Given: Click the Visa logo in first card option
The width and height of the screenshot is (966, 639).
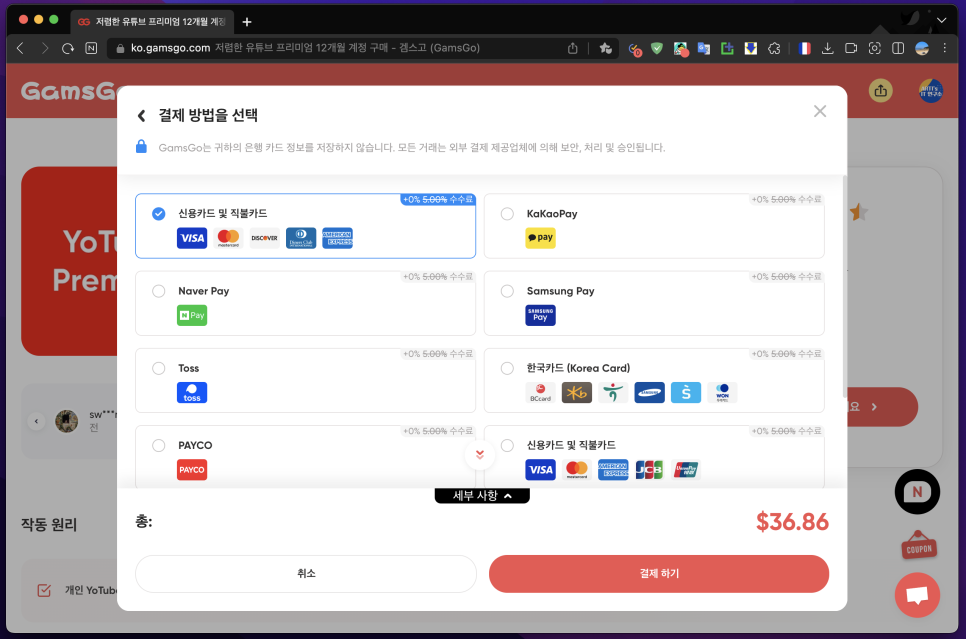Looking at the screenshot, I should click(192, 238).
